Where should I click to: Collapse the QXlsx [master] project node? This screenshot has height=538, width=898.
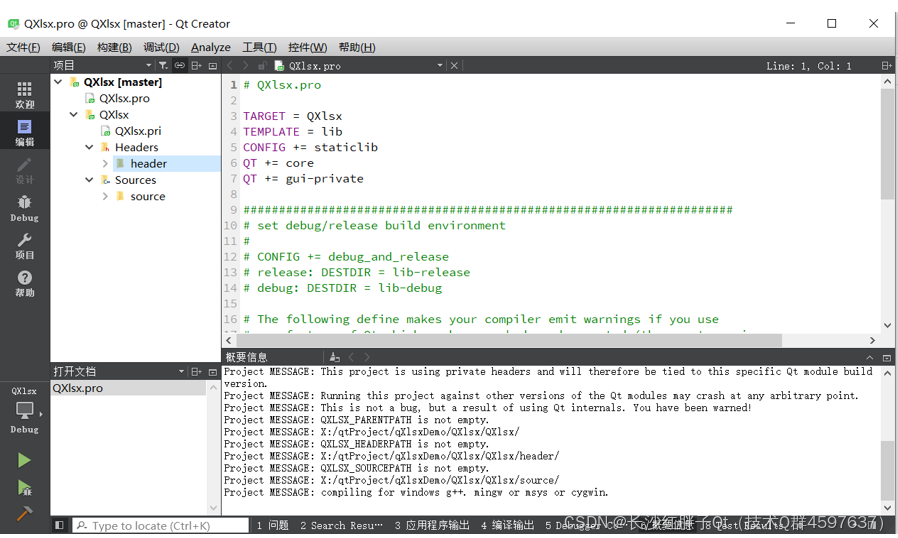(x=58, y=82)
